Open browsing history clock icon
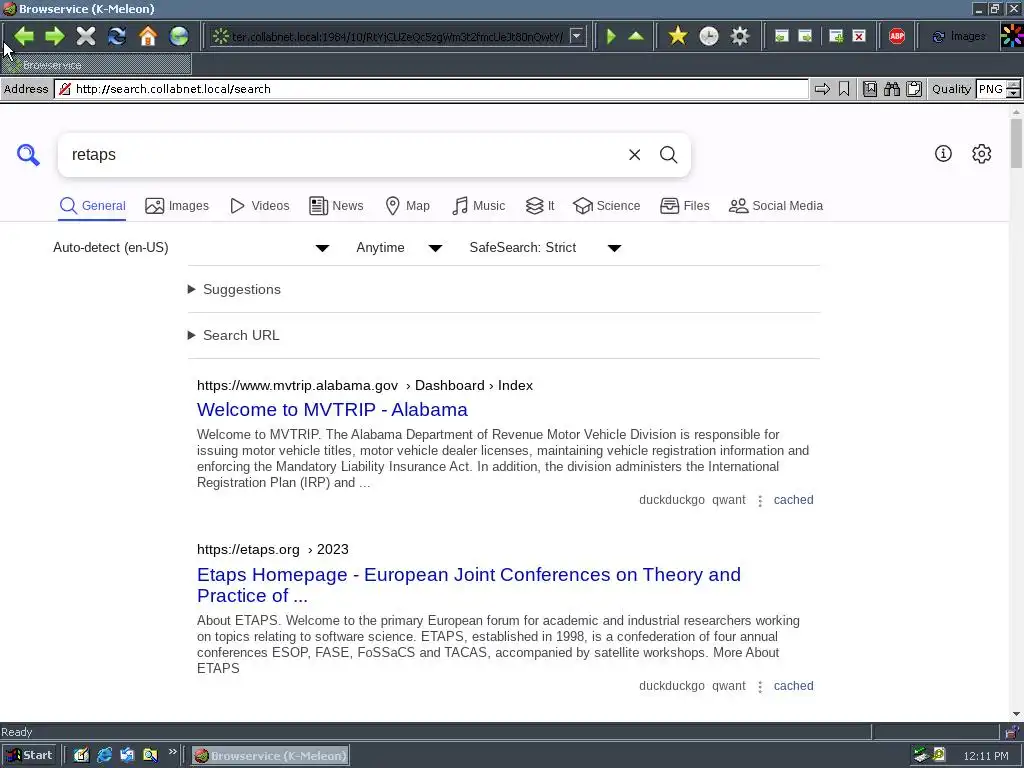1024x768 pixels. 709,36
